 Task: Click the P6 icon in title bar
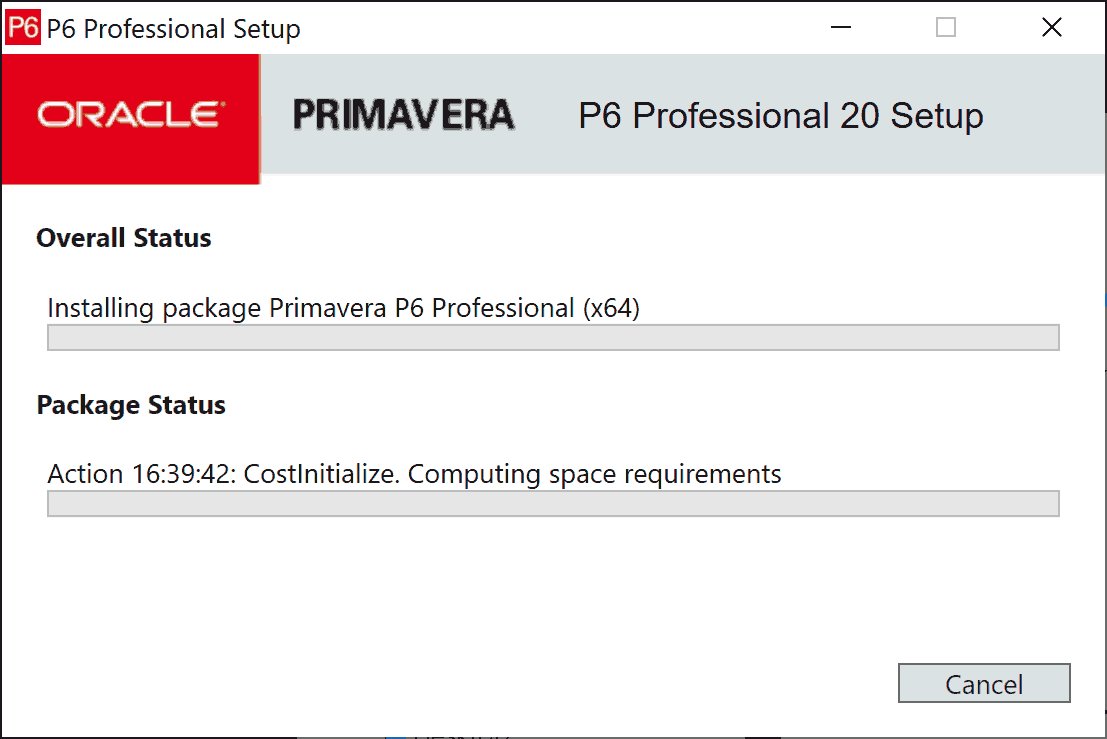tap(23, 28)
